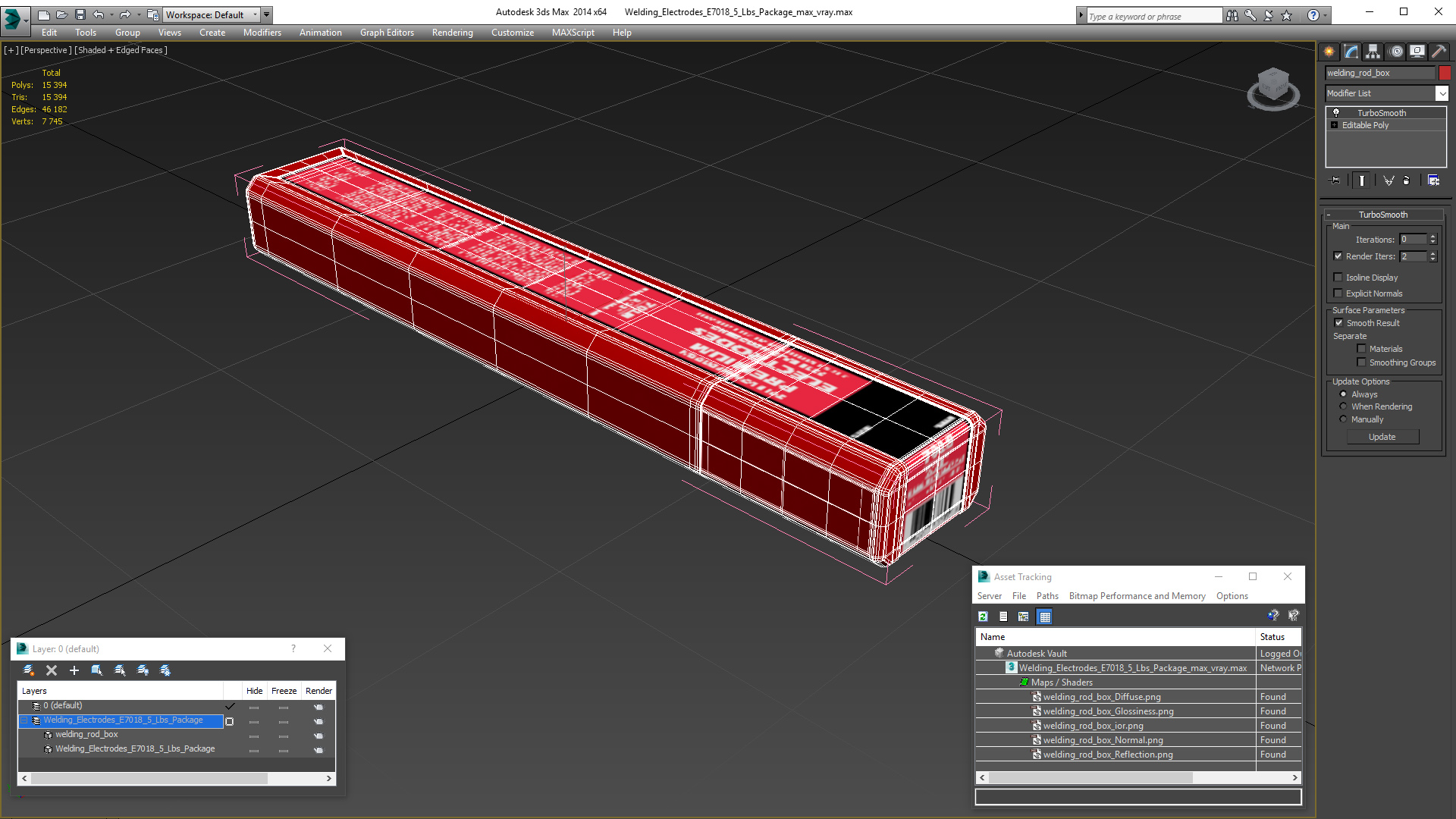Image resolution: width=1456 pixels, height=819 pixels.
Task: Click Shaded + Edged Faces viewport label
Action: [x=121, y=50]
